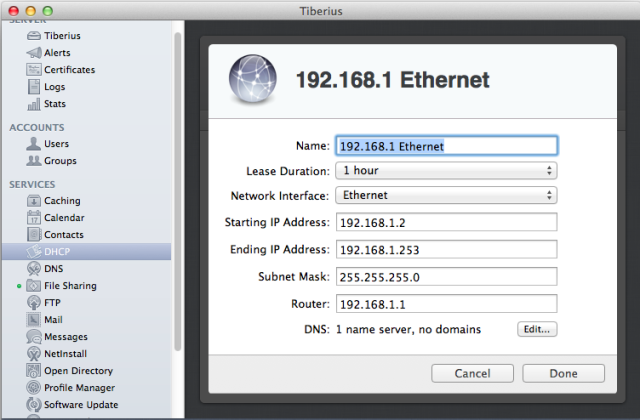640x420 pixels.
Task: Click the Contacts service icon
Action: 33,235
